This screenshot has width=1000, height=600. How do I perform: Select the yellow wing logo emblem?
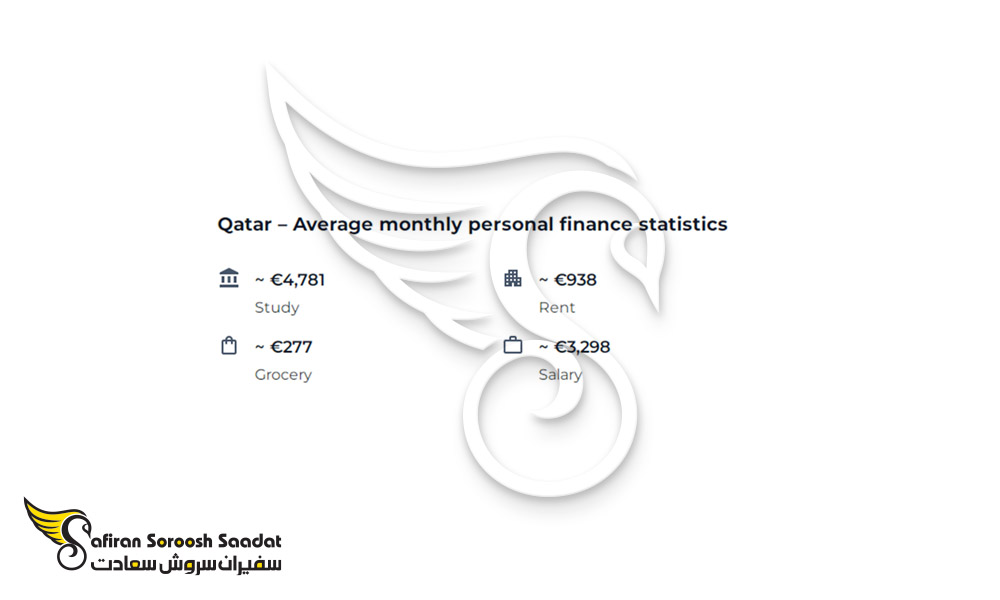click(x=57, y=533)
